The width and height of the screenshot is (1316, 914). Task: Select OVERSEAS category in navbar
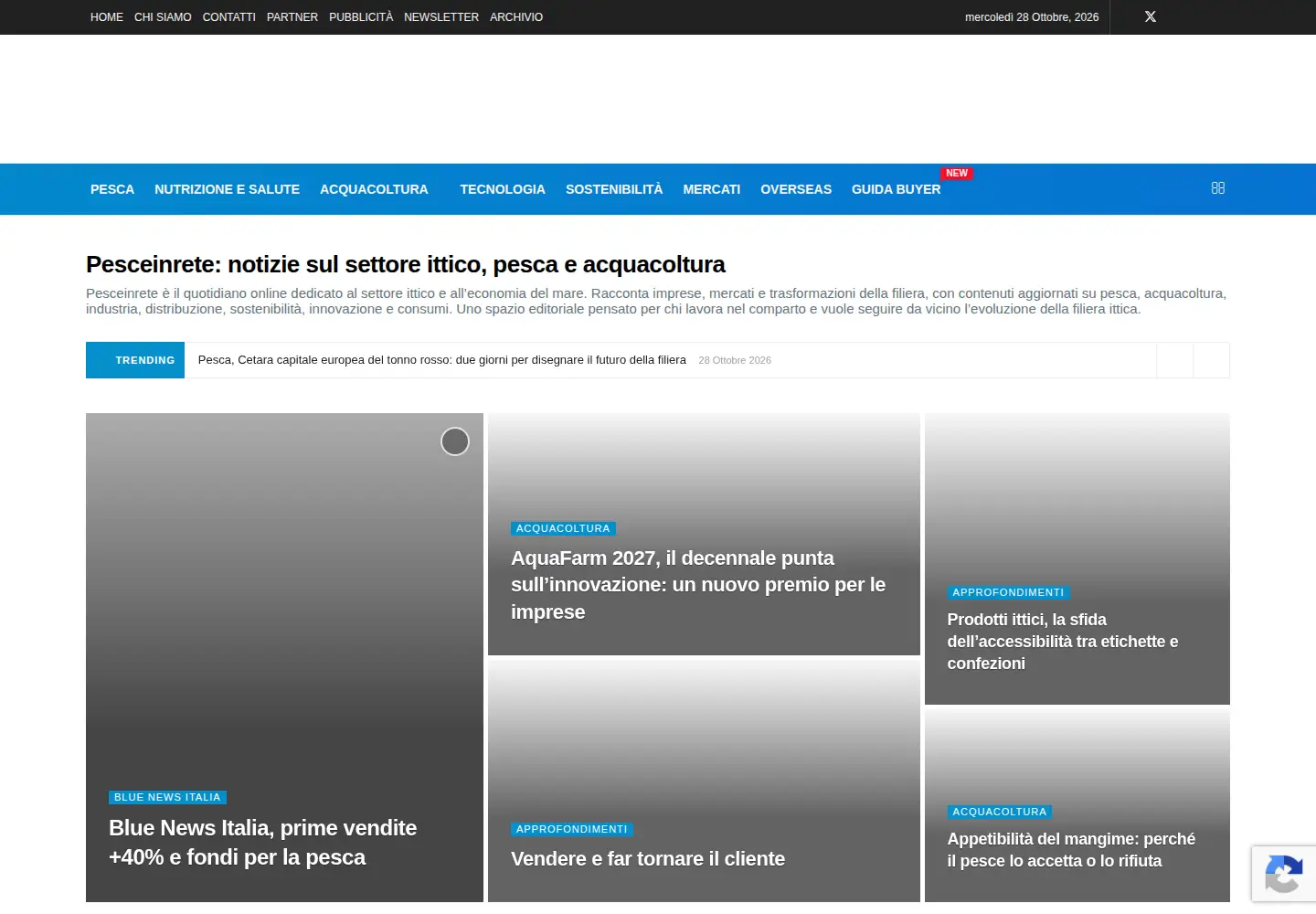(x=796, y=189)
